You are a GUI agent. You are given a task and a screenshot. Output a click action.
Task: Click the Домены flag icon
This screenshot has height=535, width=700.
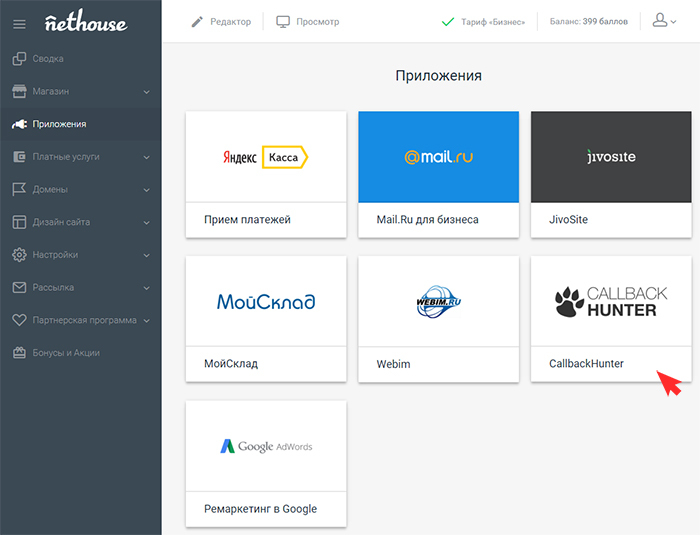pyautogui.click(x=19, y=189)
